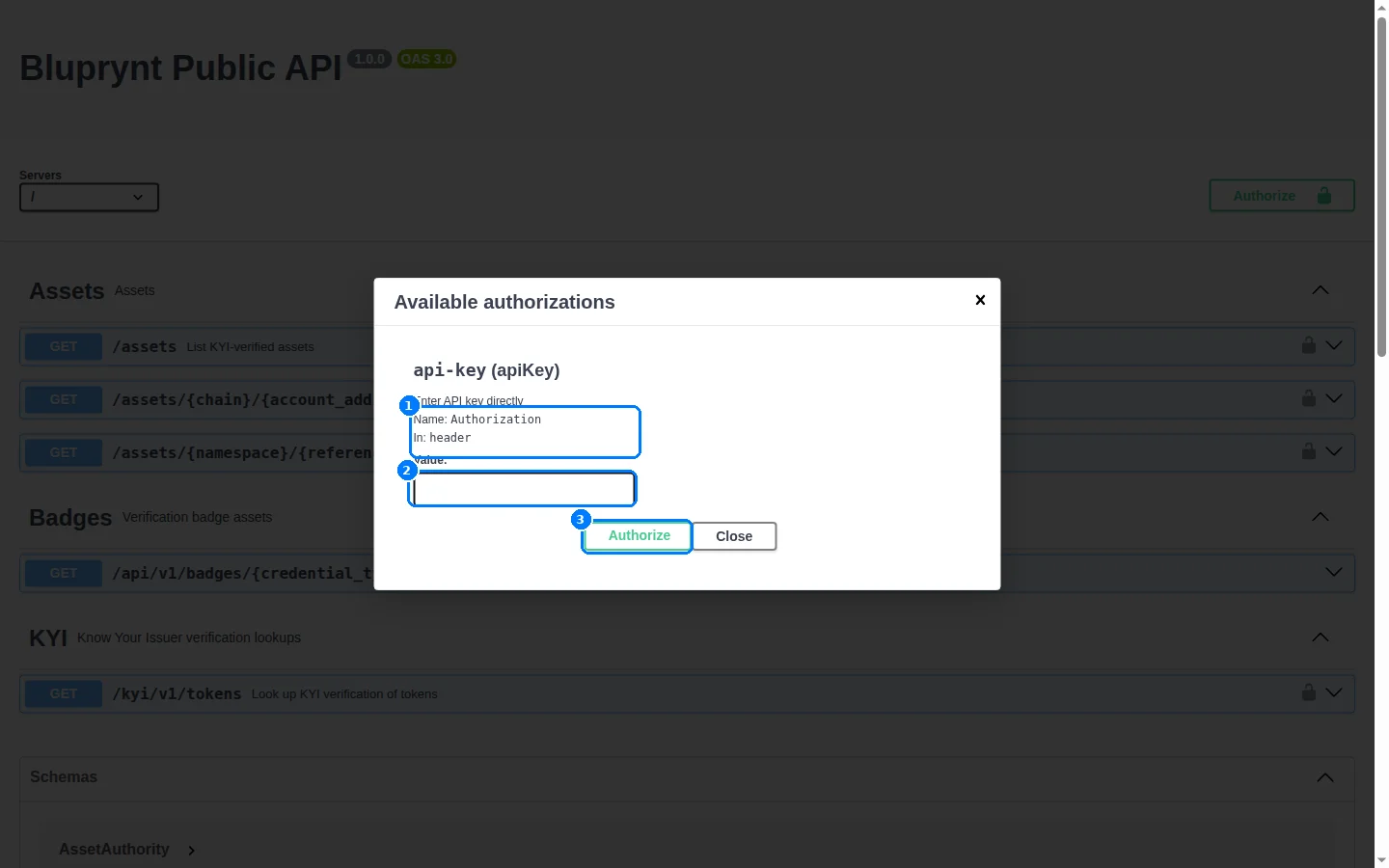Expand the /kyi/v1/tokens endpoint chevron
This screenshot has width=1389, height=868.
click(1334, 692)
